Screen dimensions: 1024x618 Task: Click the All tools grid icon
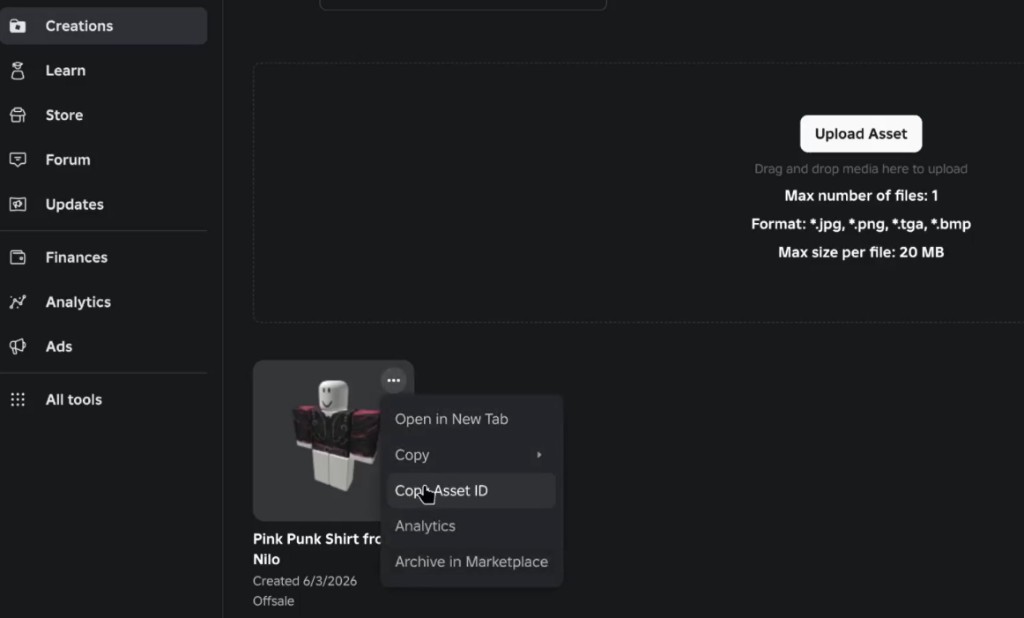pyautogui.click(x=18, y=399)
